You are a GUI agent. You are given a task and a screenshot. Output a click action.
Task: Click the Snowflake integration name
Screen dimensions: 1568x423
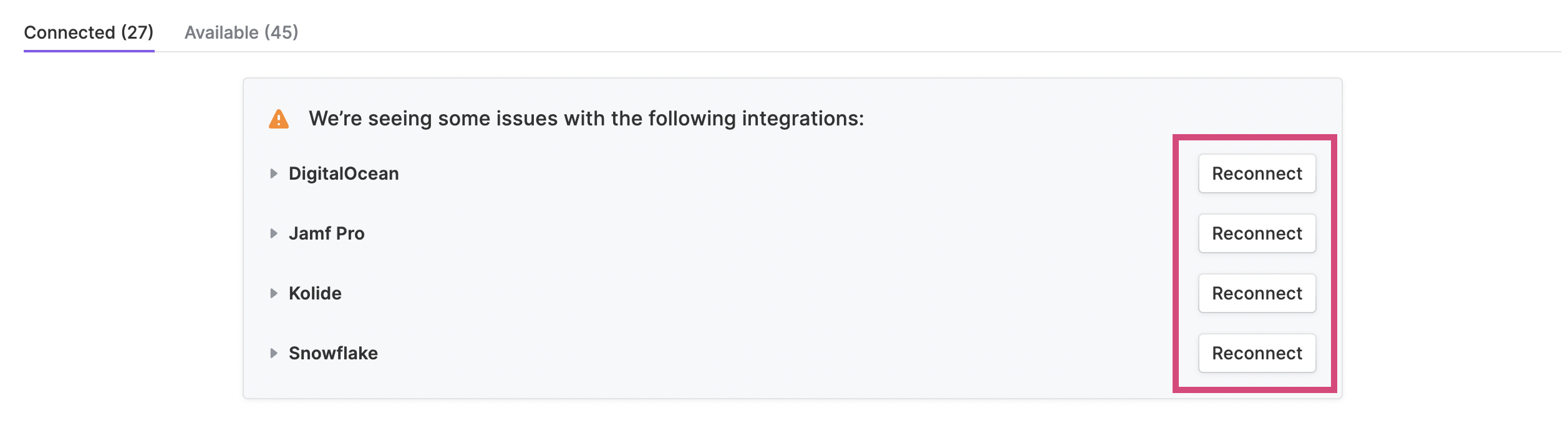coord(333,353)
